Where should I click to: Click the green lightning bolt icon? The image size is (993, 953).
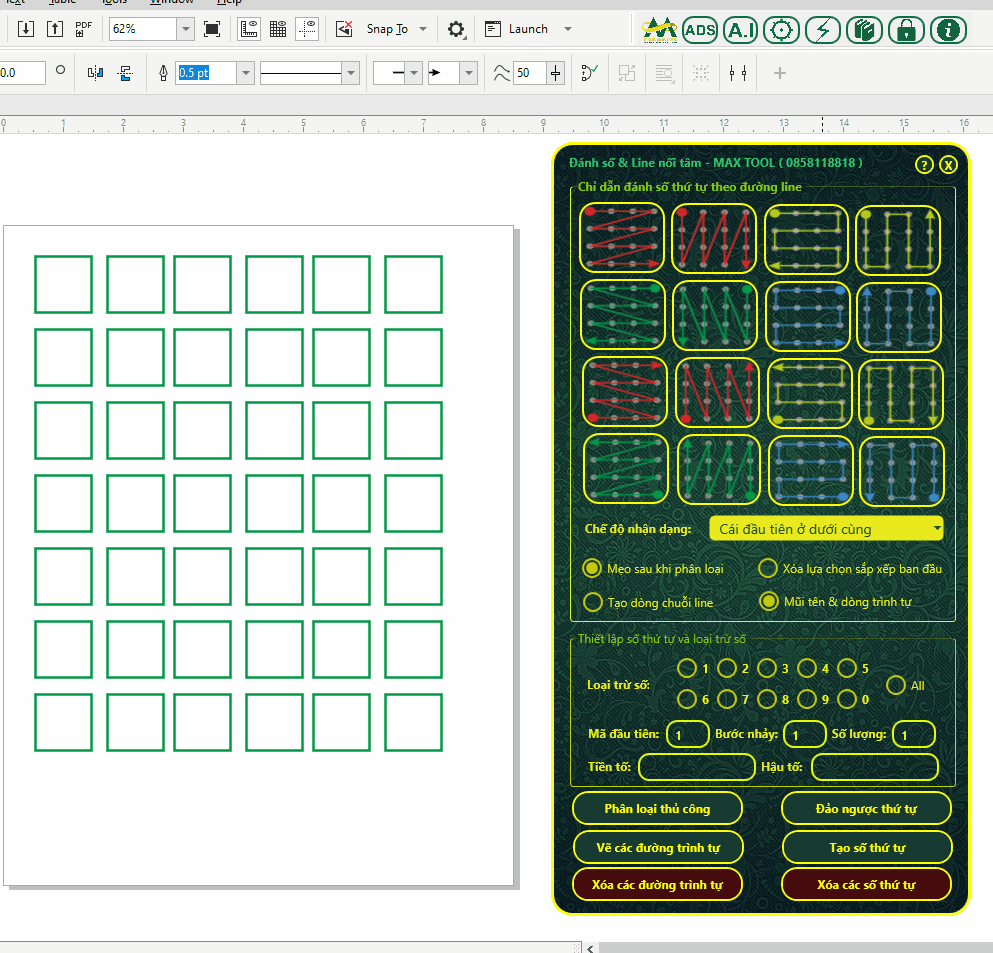(x=822, y=30)
